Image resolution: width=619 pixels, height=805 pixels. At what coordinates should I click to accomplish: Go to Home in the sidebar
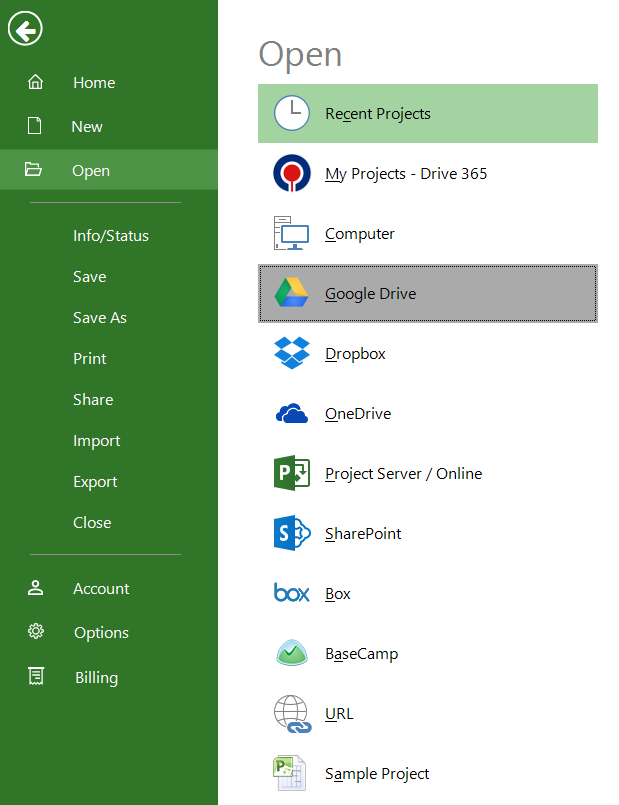click(94, 83)
